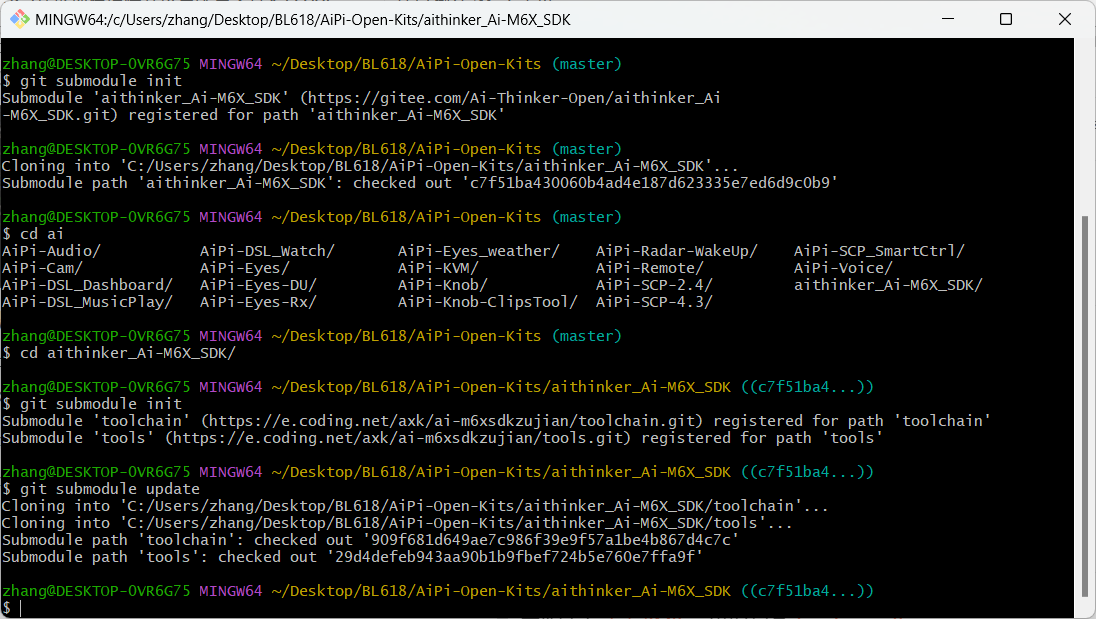Click the AiPi-Voice/ directory name
The height and width of the screenshot is (619, 1096).
(843, 268)
